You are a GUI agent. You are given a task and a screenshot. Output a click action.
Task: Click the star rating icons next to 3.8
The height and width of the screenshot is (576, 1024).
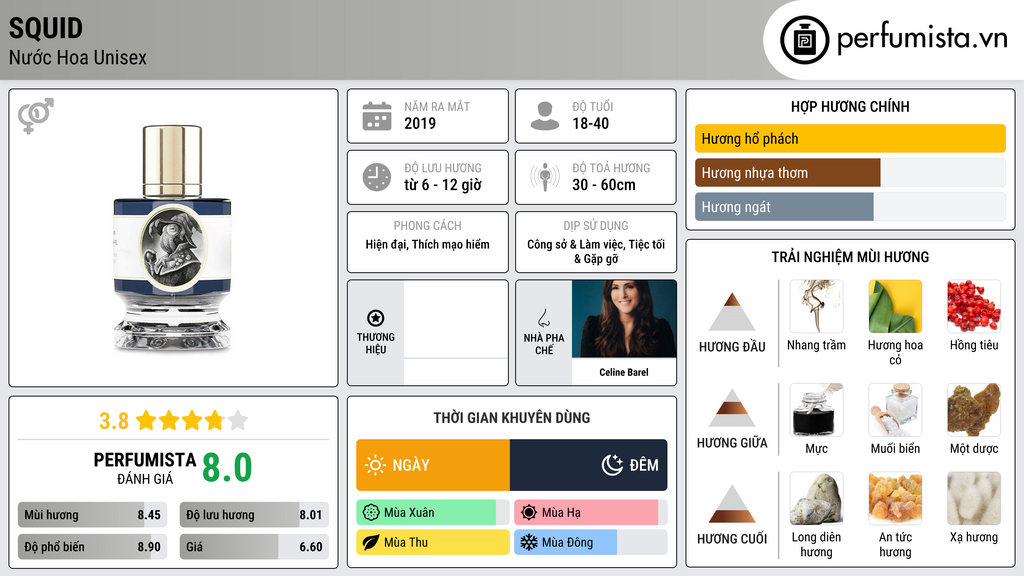(x=192, y=421)
